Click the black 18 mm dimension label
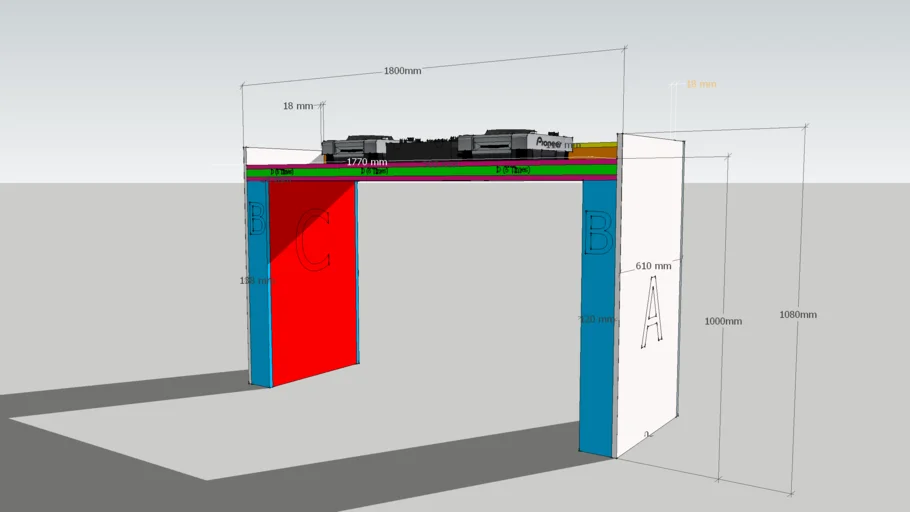The image size is (910, 512). (297, 105)
